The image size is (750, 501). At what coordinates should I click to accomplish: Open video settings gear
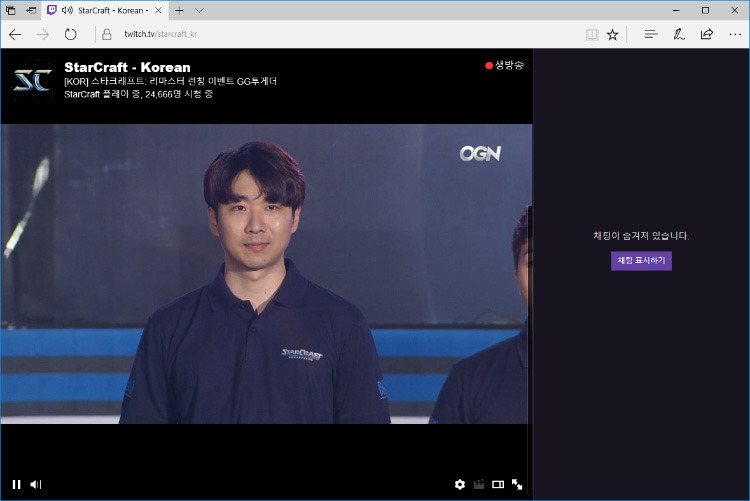point(460,484)
